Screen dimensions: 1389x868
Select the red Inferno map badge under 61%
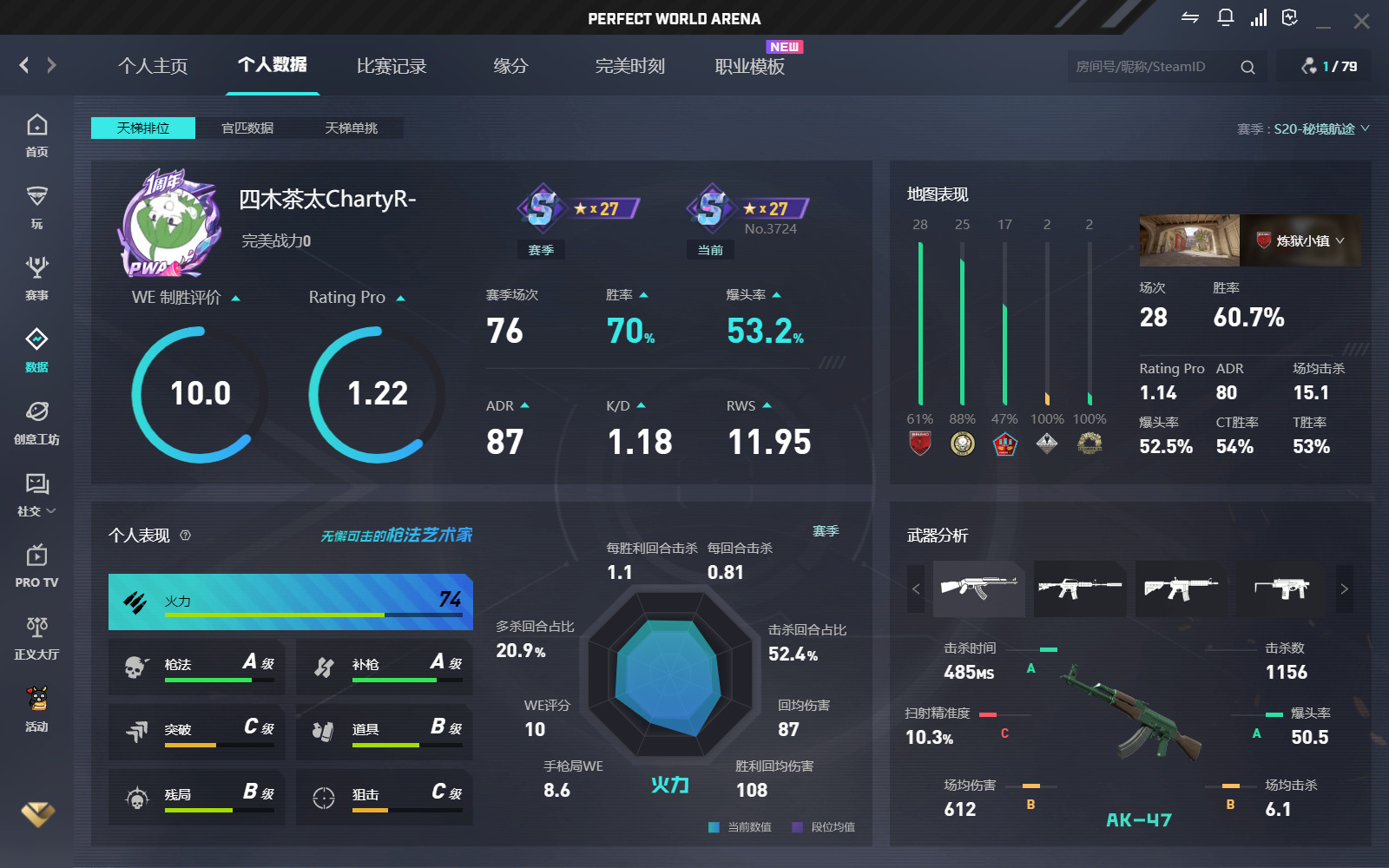pos(920,444)
